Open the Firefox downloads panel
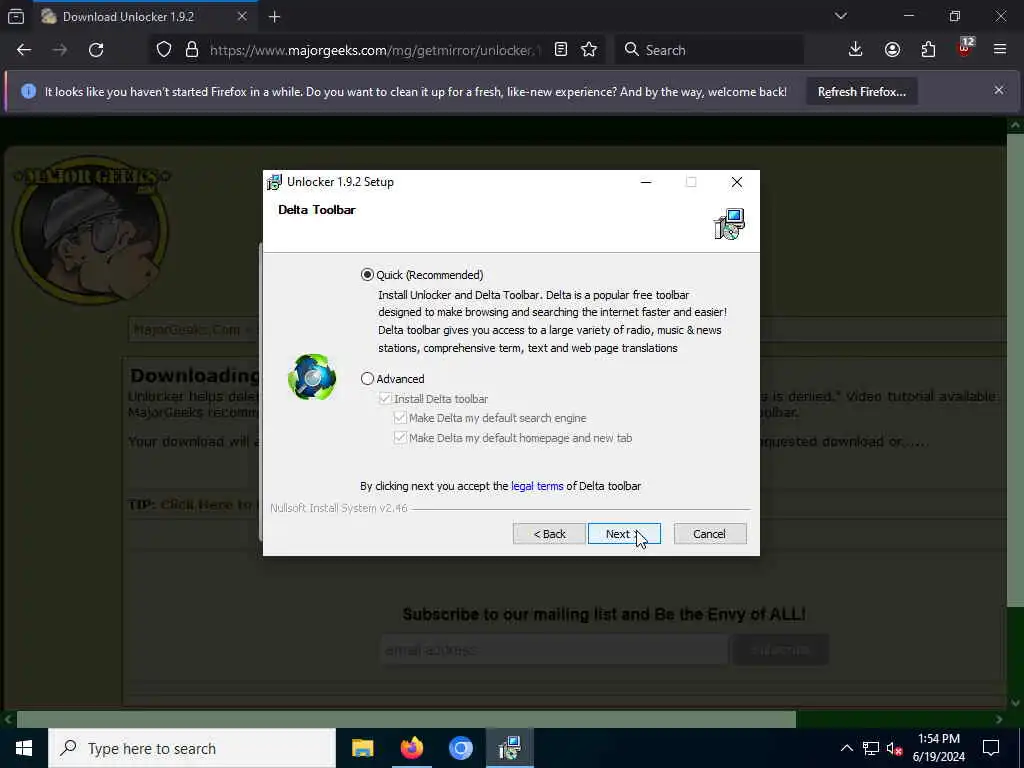Screen dimensions: 1024x768 [x=856, y=50]
